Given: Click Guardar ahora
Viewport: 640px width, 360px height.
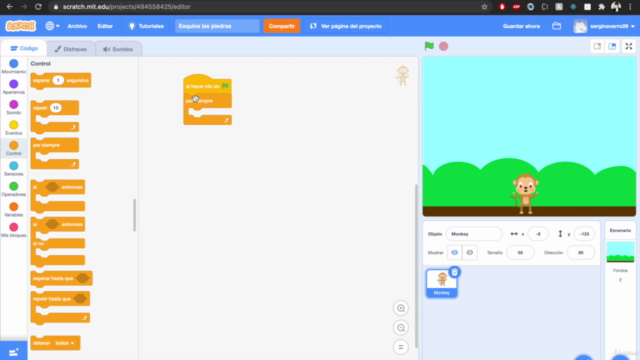Looking at the screenshot, I should coord(521,26).
